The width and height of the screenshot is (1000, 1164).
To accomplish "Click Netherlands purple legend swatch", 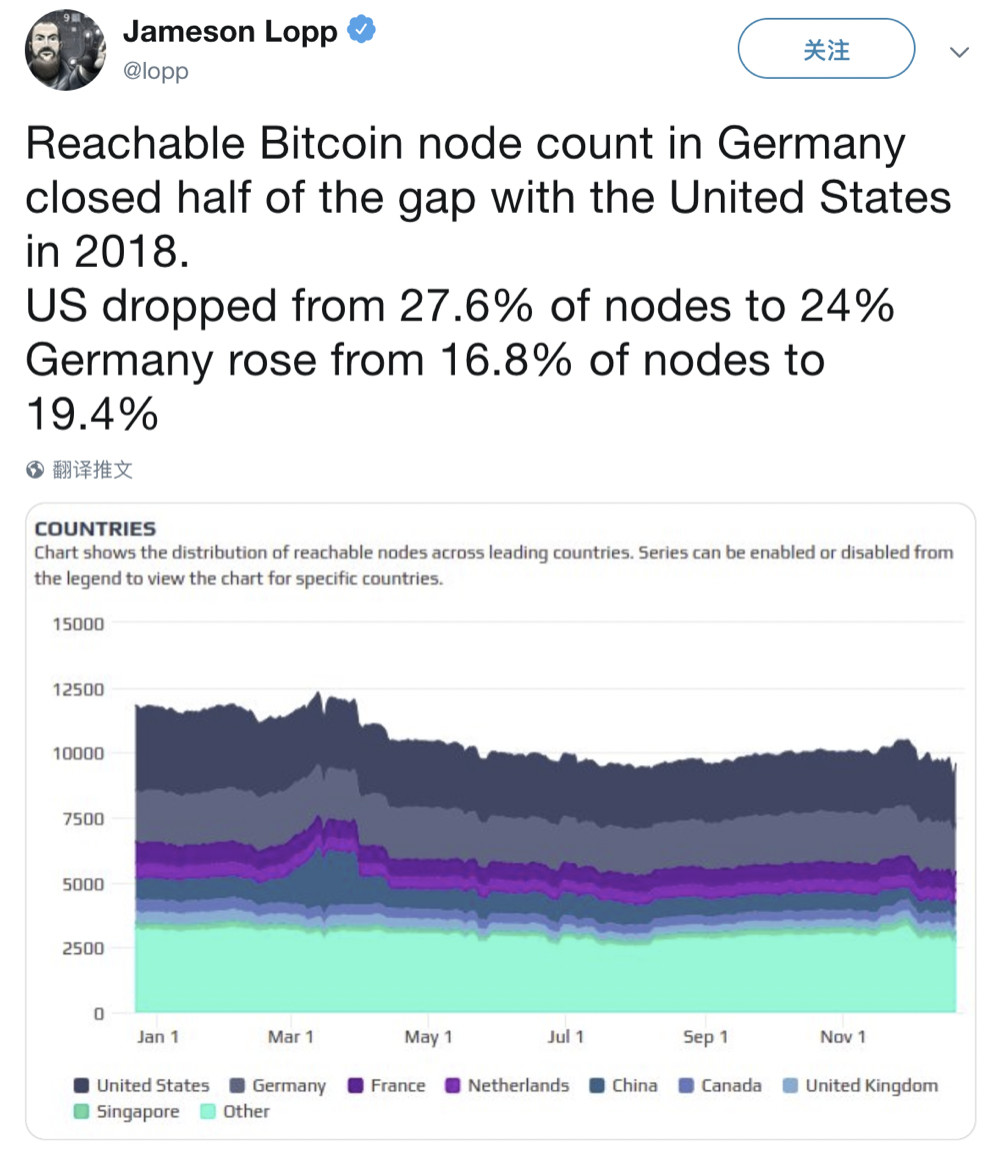I will tap(453, 1085).
